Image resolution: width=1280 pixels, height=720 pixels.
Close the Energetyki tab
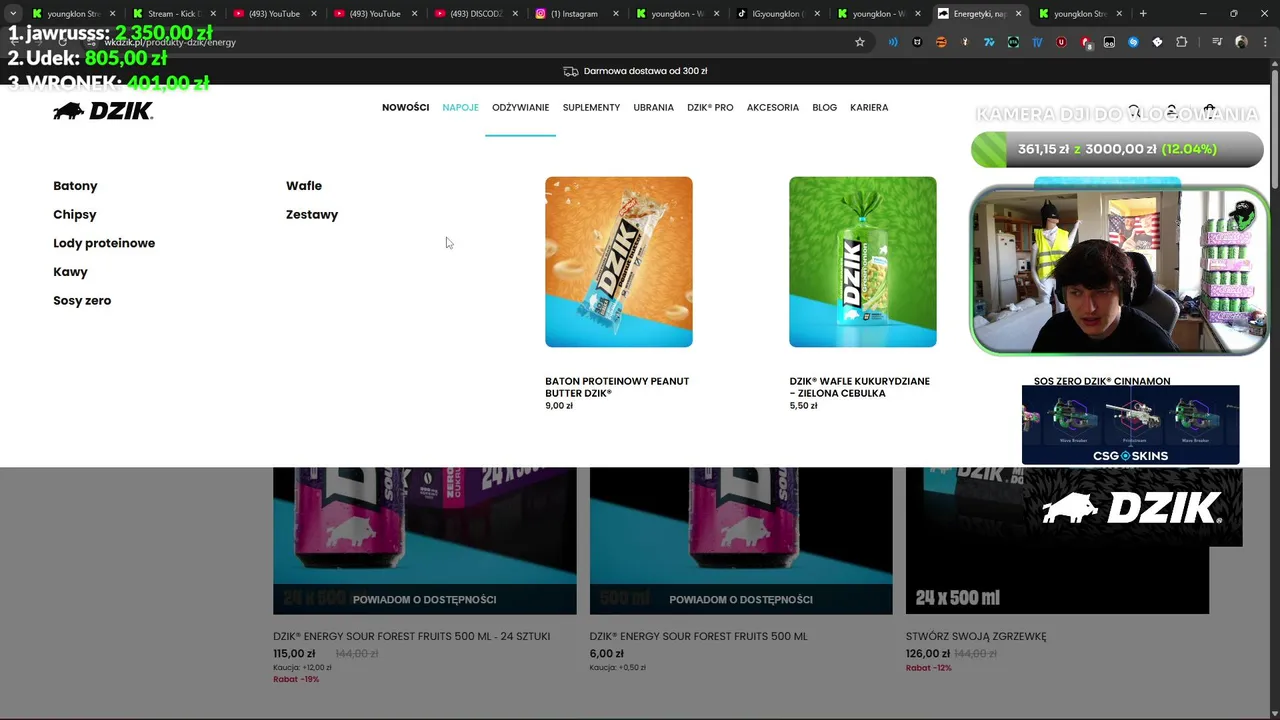pyautogui.click(x=1019, y=14)
